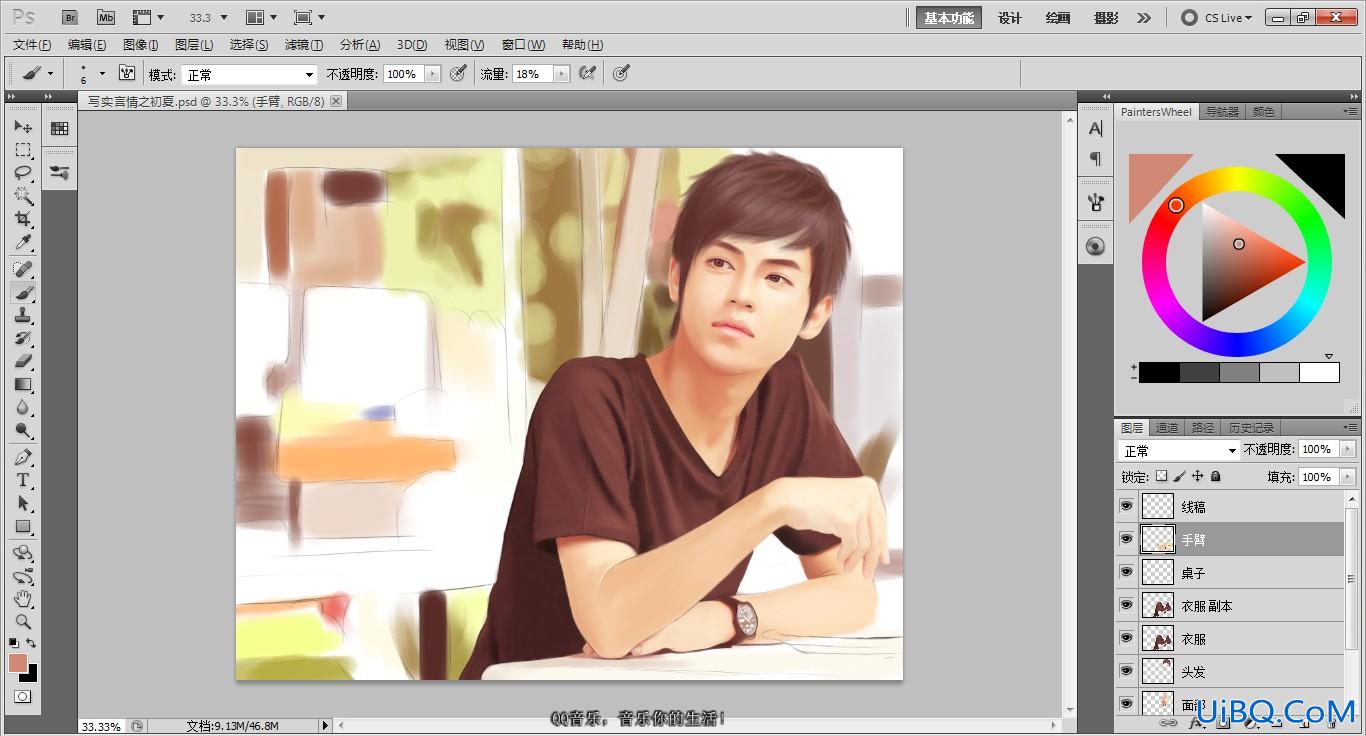This screenshot has height=736, width=1366.
Task: Select the Spot Healing Brush tool
Action: coord(23,269)
